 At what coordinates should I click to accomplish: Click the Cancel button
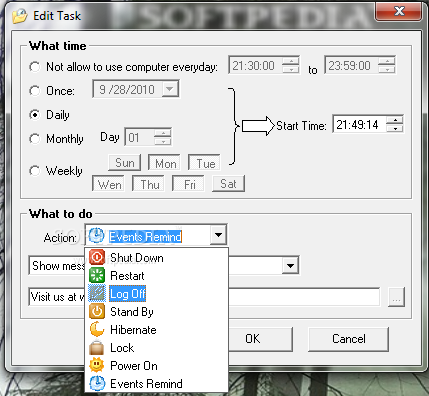click(349, 339)
